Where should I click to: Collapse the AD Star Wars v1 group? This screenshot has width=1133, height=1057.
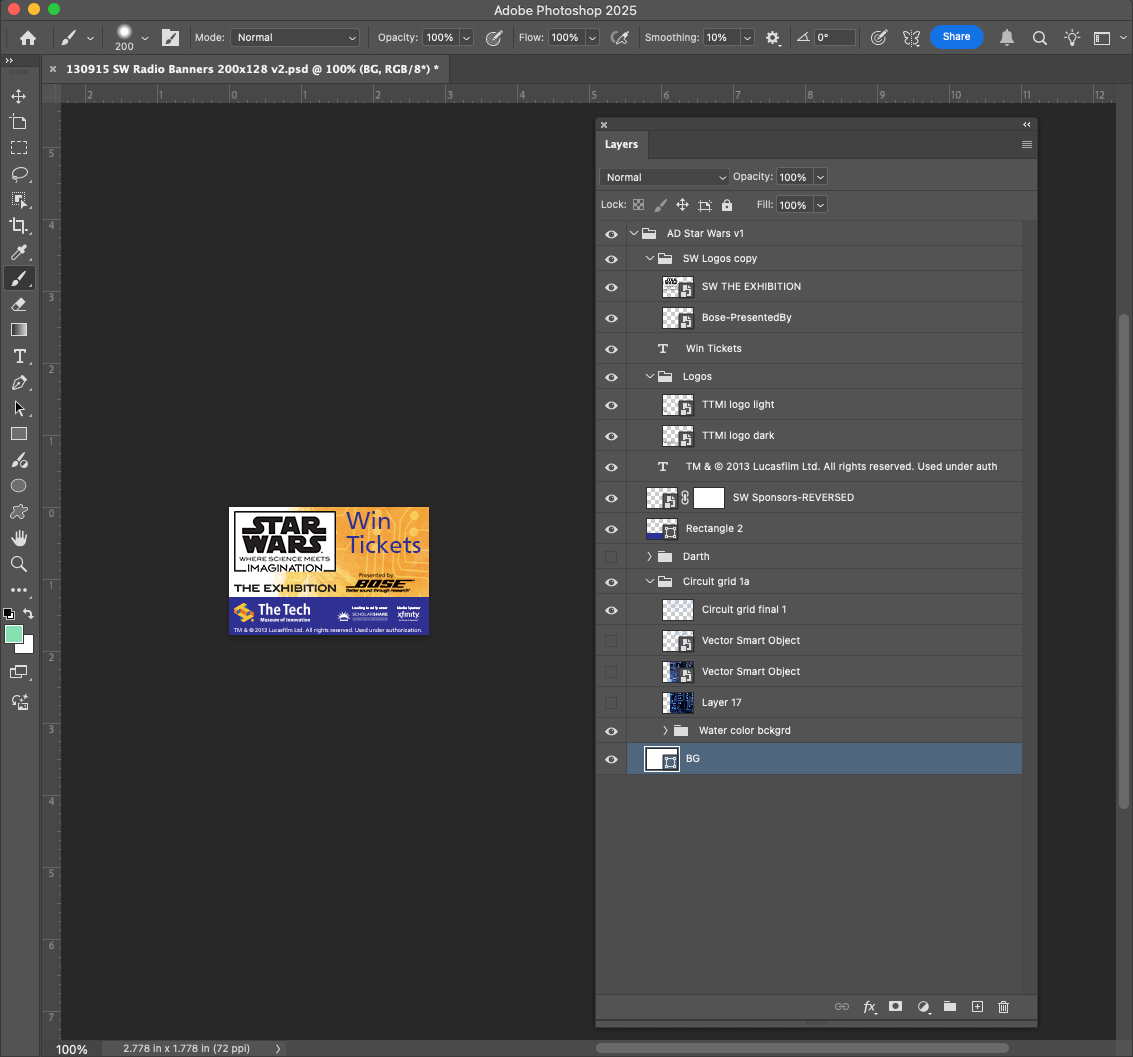coord(634,233)
